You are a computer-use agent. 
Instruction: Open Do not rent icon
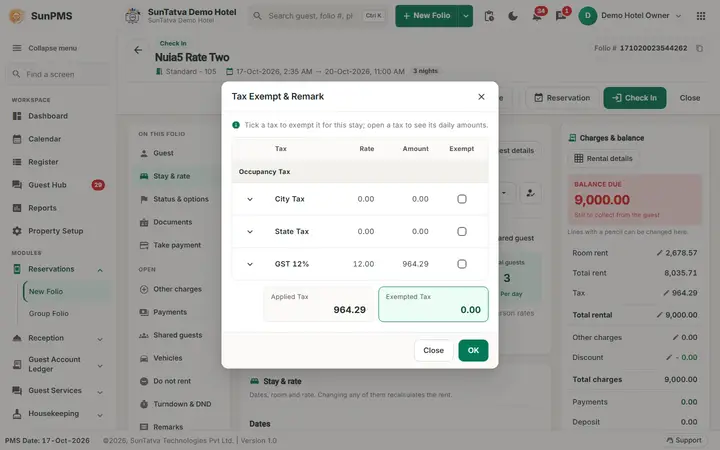click(144, 381)
